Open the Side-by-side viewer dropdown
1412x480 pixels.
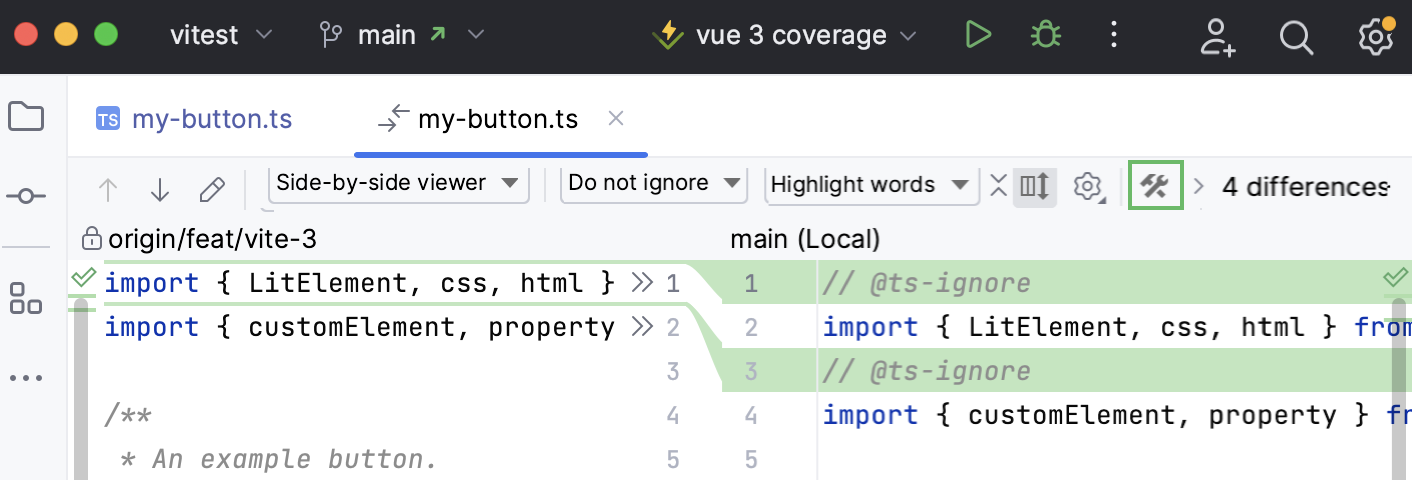[398, 183]
